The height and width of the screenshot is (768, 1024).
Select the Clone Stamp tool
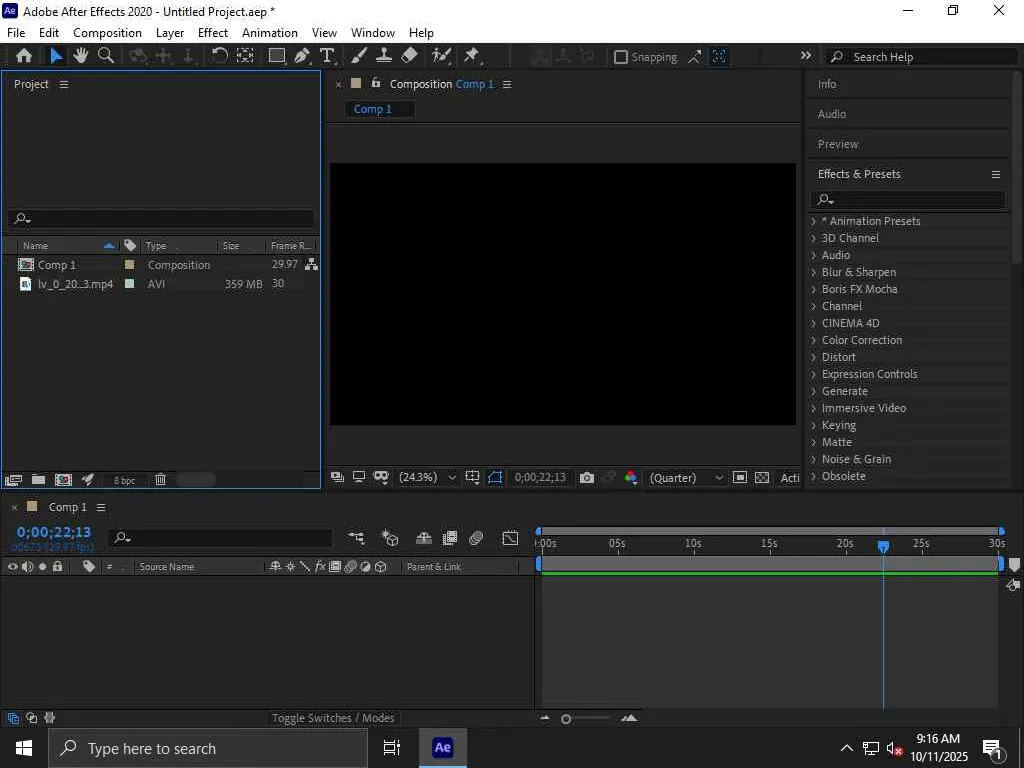coord(384,56)
